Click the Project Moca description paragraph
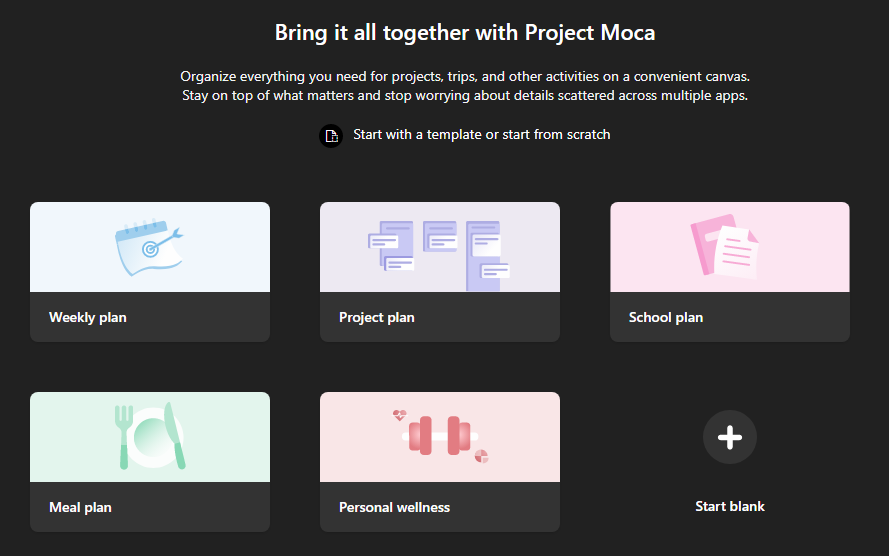 465,86
